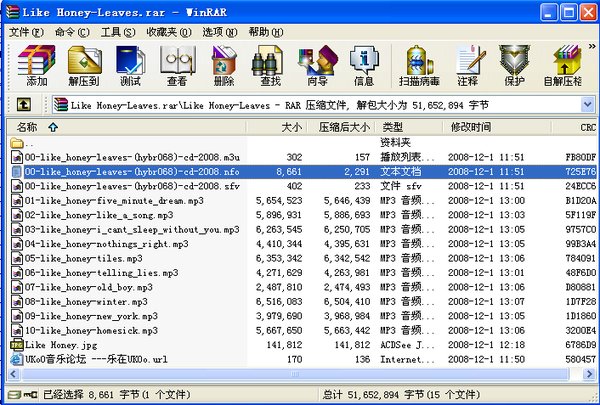Click the Like Honey.jpg file icon
Viewport: 600px width, 405px height.
[17, 345]
